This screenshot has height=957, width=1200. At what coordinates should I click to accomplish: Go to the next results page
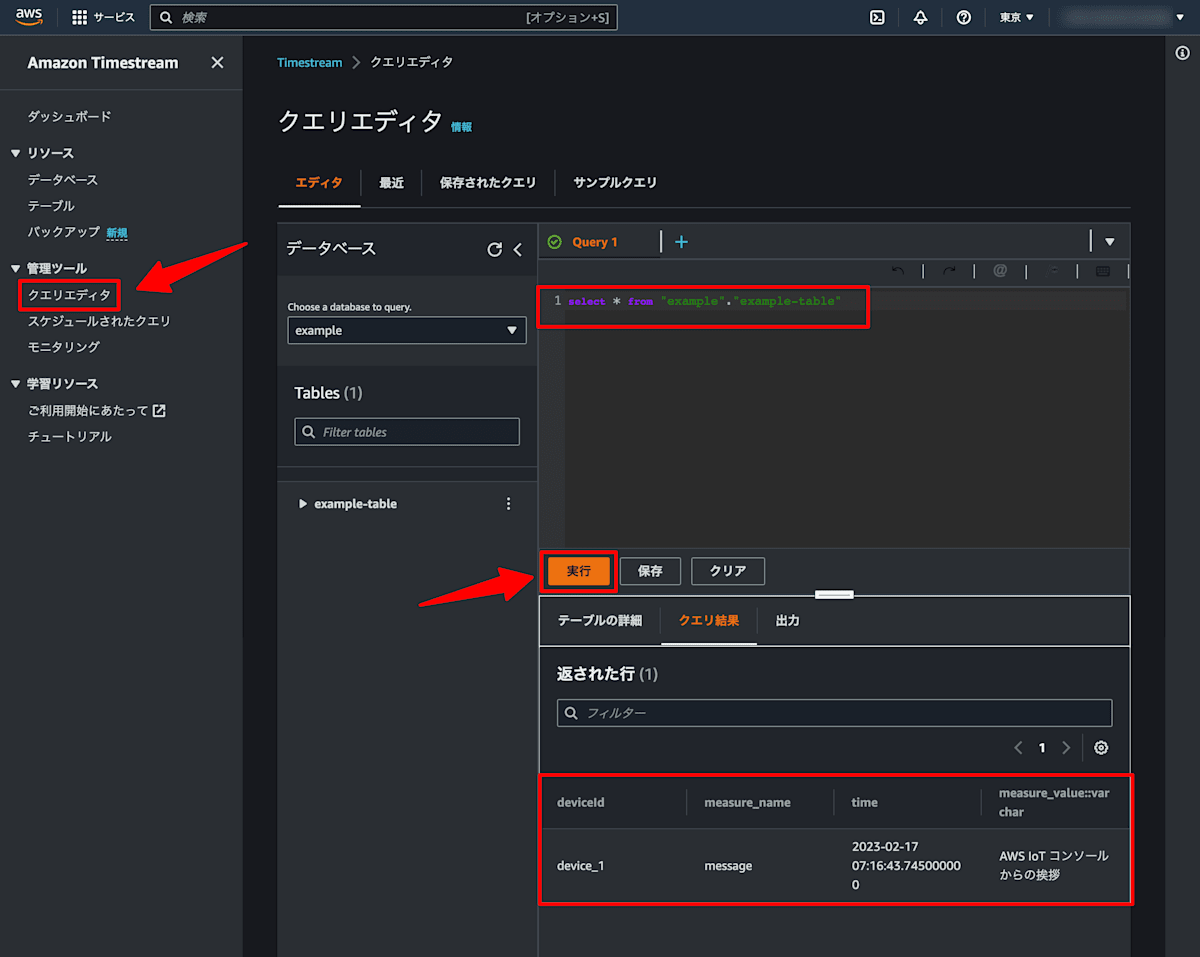pos(1066,748)
